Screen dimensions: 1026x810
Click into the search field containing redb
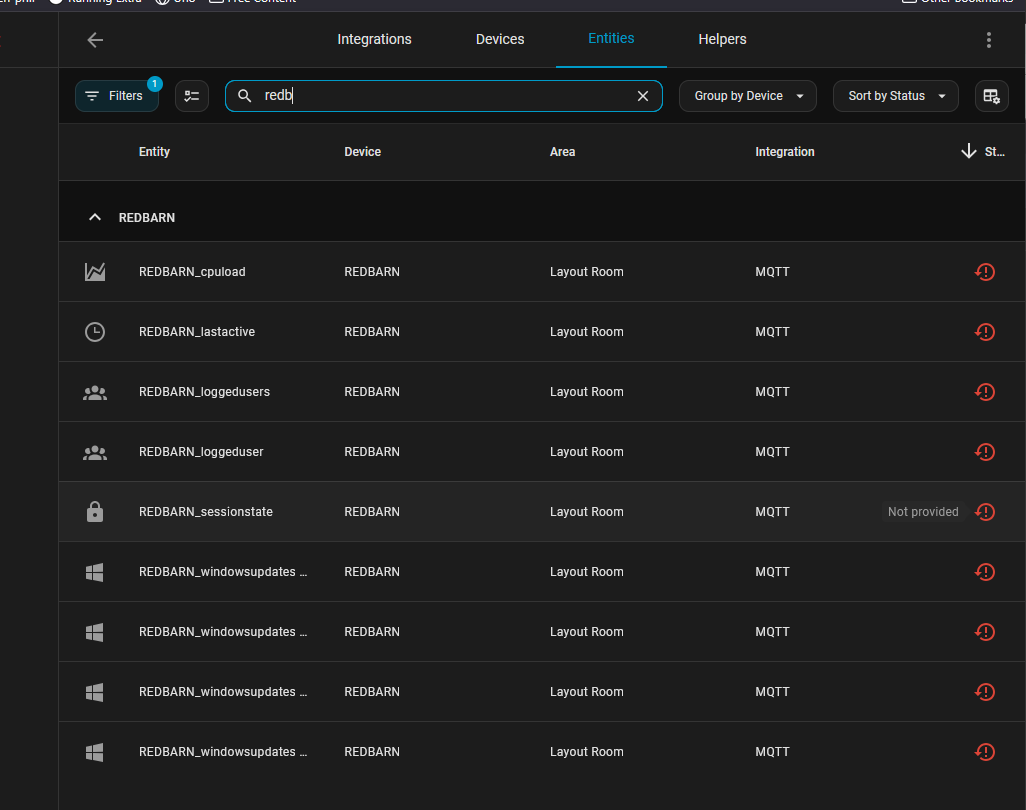pos(444,96)
